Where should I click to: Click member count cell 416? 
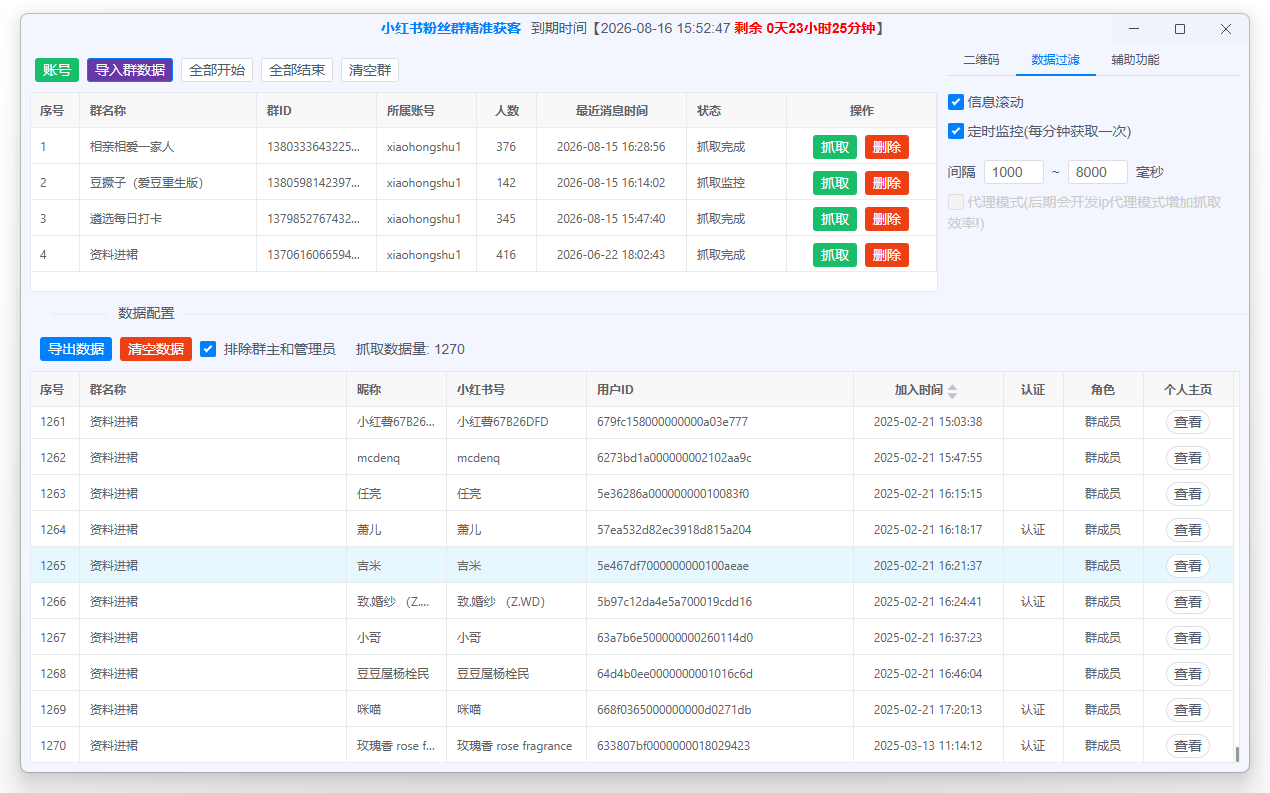506,255
